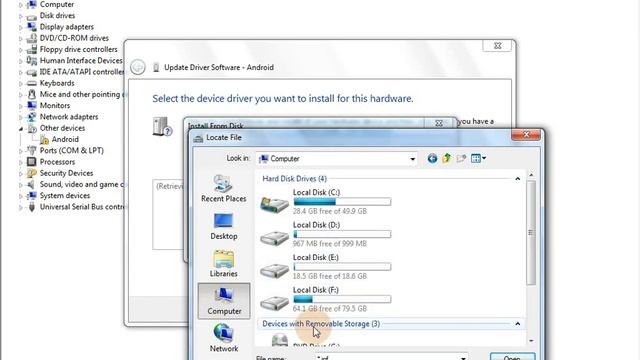The width and height of the screenshot is (640, 360).
Task: Click Display adapters icon in Device Manager
Action: pos(31,27)
